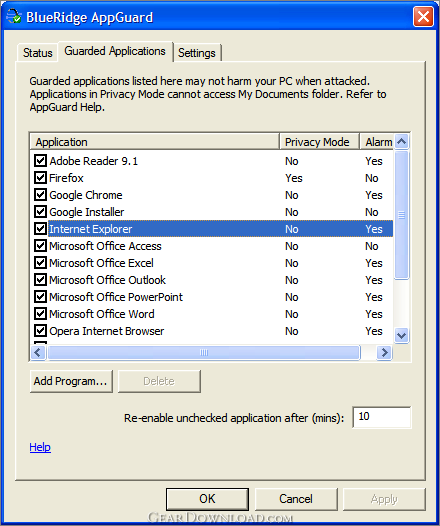Click the Cancel button

click(x=296, y=499)
